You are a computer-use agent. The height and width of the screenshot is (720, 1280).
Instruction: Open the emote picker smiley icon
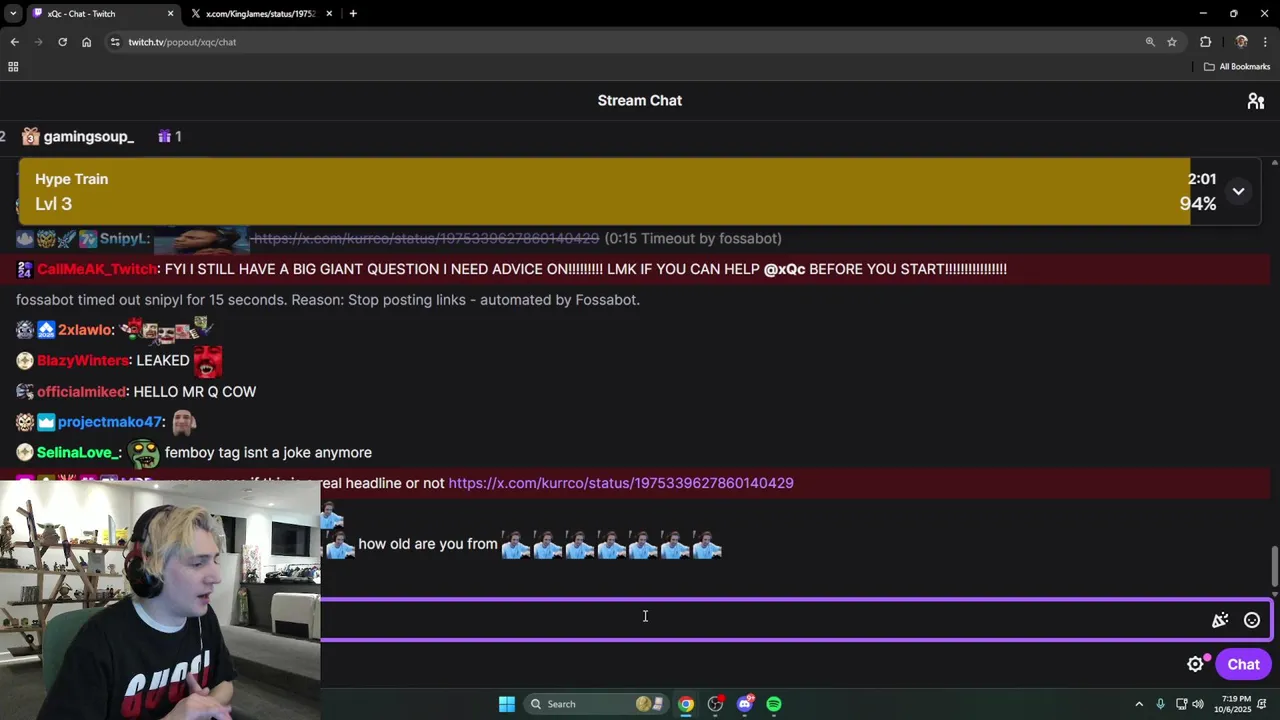pyautogui.click(x=1251, y=620)
